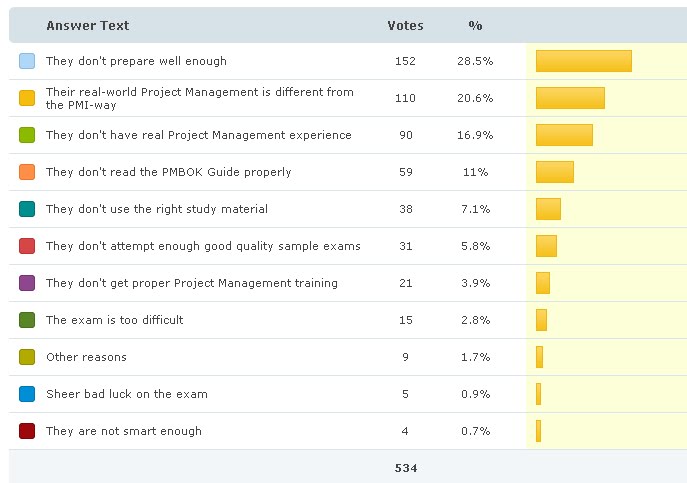Image resolution: width=687 pixels, height=483 pixels.
Task: Click the dark red swatch for 'They are not smart enough'
Action: pyautogui.click(x=27, y=431)
